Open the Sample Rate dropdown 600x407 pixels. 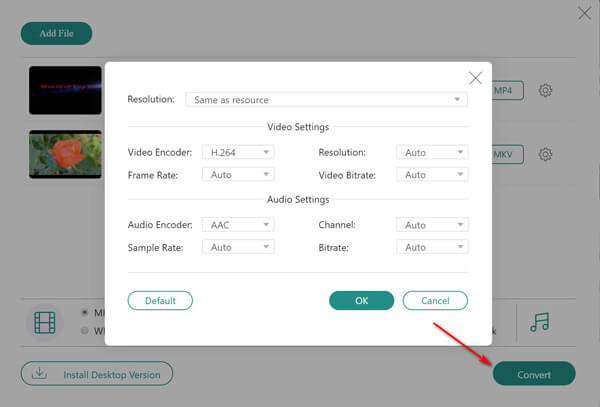click(x=237, y=247)
